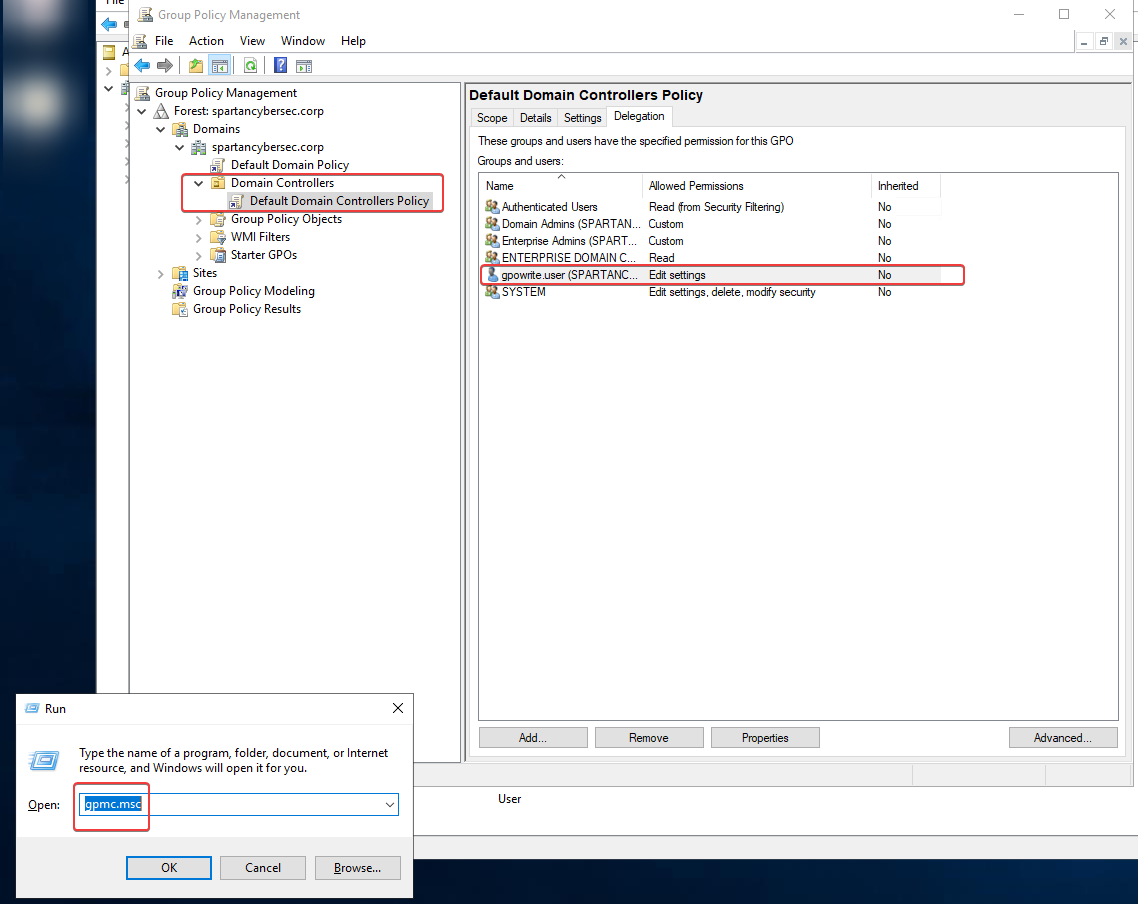The image size is (1138, 904).
Task: Expand the Group Policy Objects node
Action: 199,219
